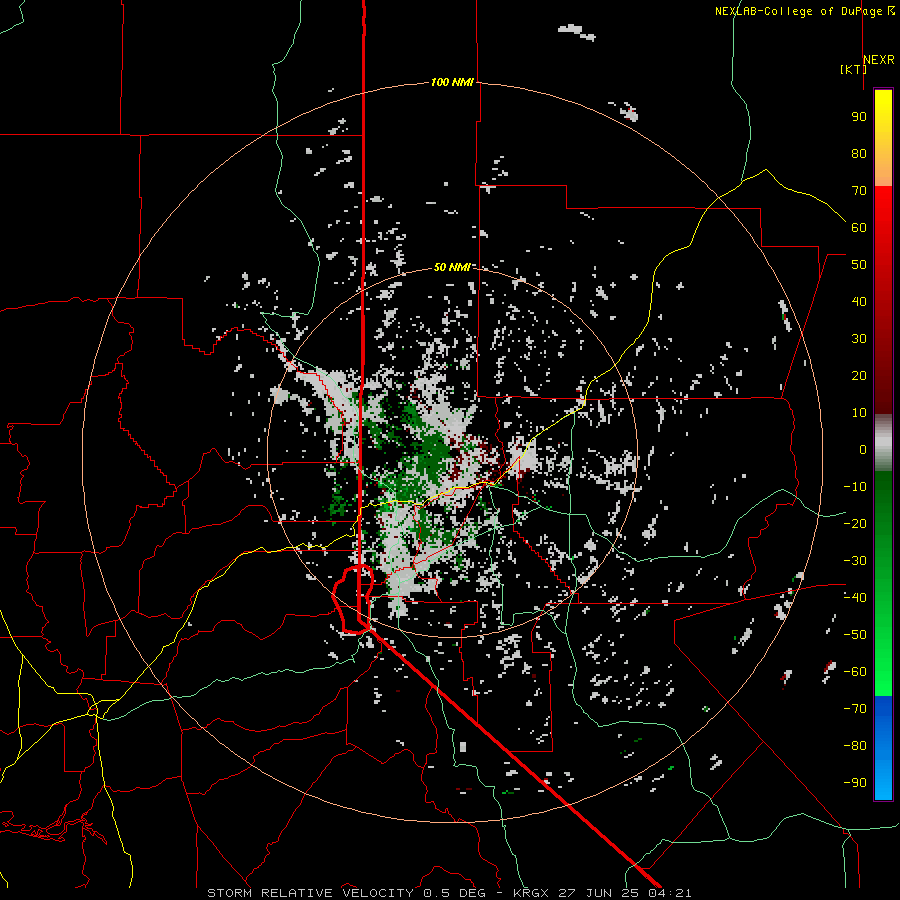Viewport: 900px width, 900px height.
Task: Click the NEXR label above color bar
Action: pos(878,60)
